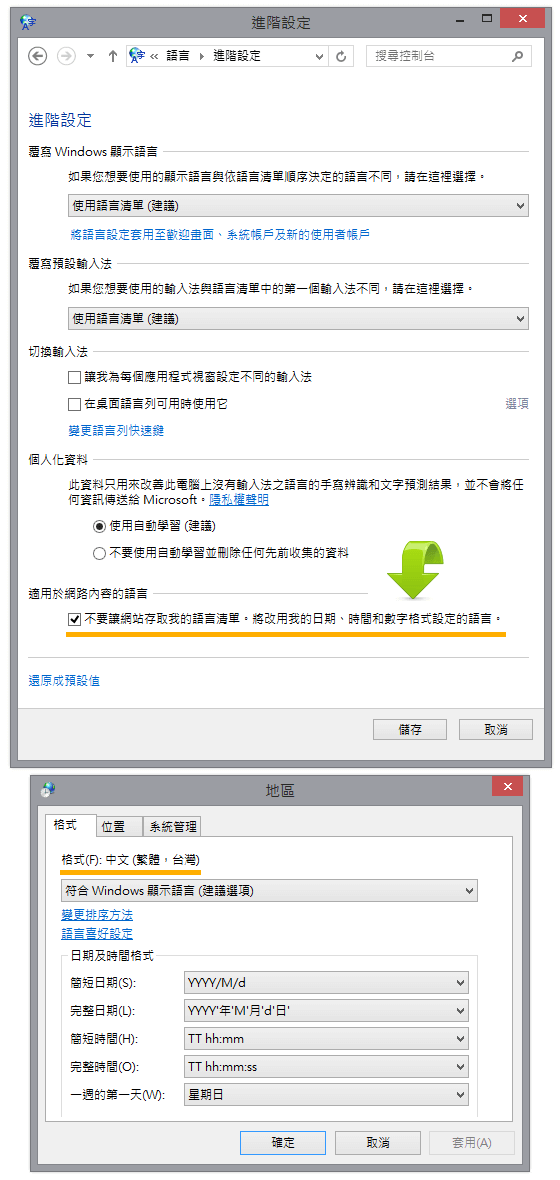Viewport: 560px width, 1180px height.
Task: Enable 讓我為每個應用程式視窗設定不同的輸入法 checkbox
Action: (74, 377)
